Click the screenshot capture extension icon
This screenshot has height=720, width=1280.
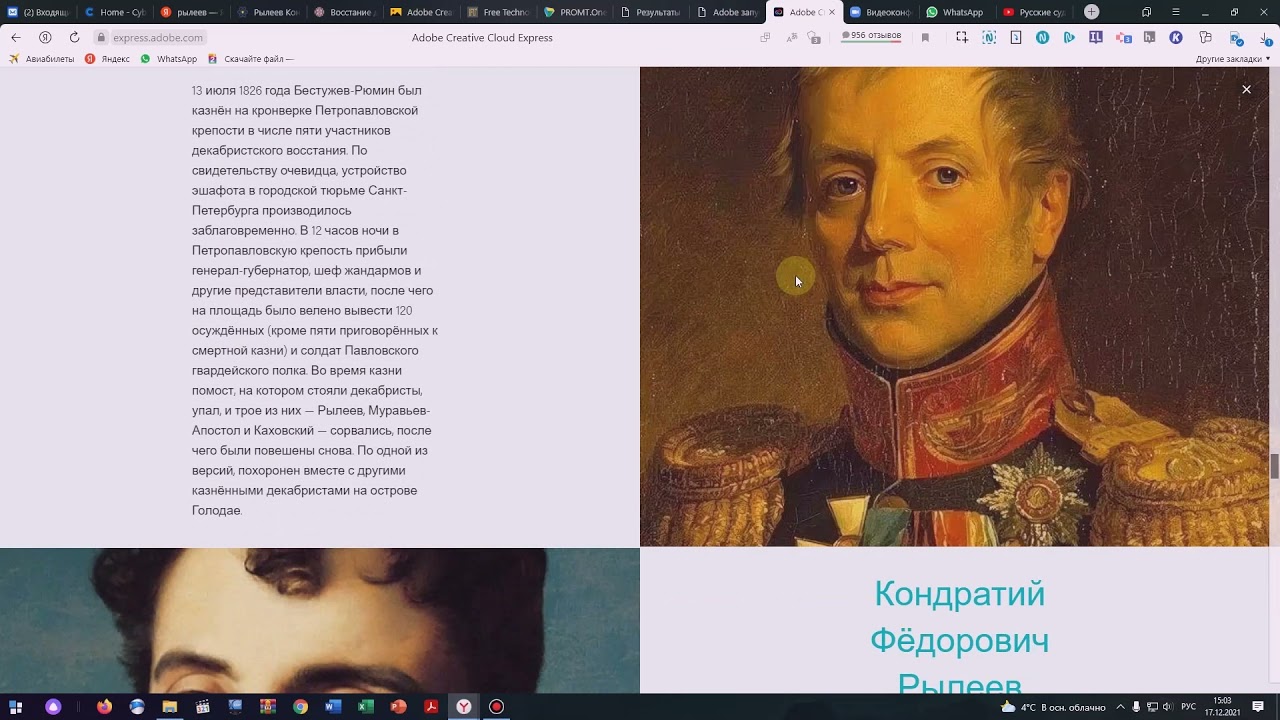[x=962, y=37]
